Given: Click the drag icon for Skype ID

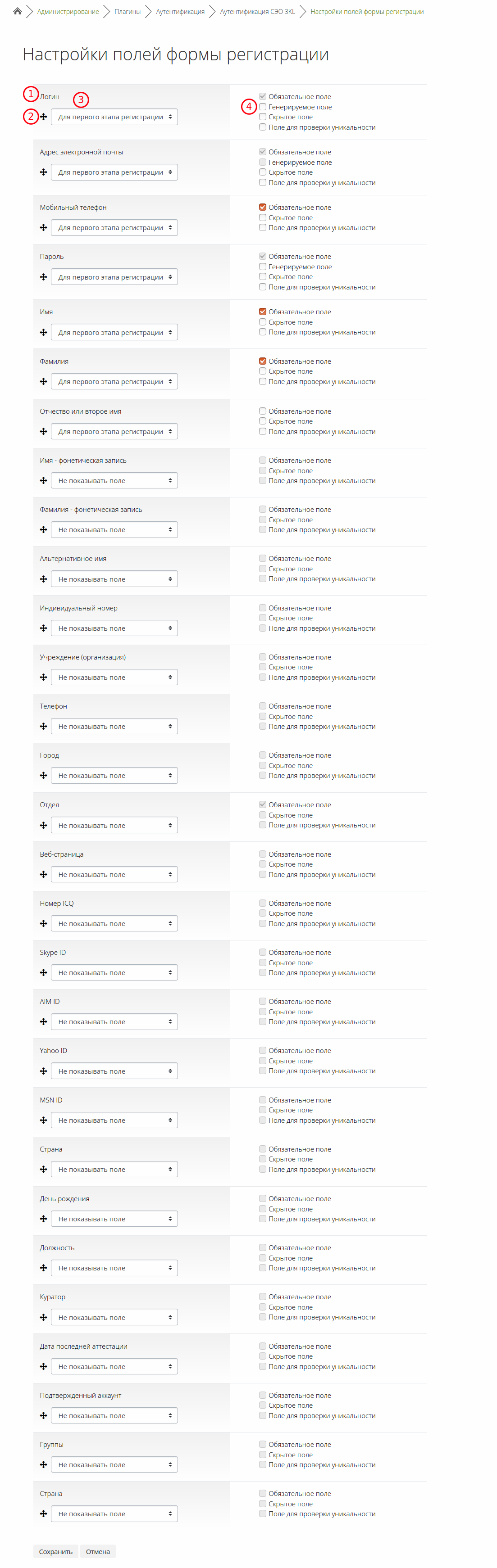Looking at the screenshot, I should 44,973.
